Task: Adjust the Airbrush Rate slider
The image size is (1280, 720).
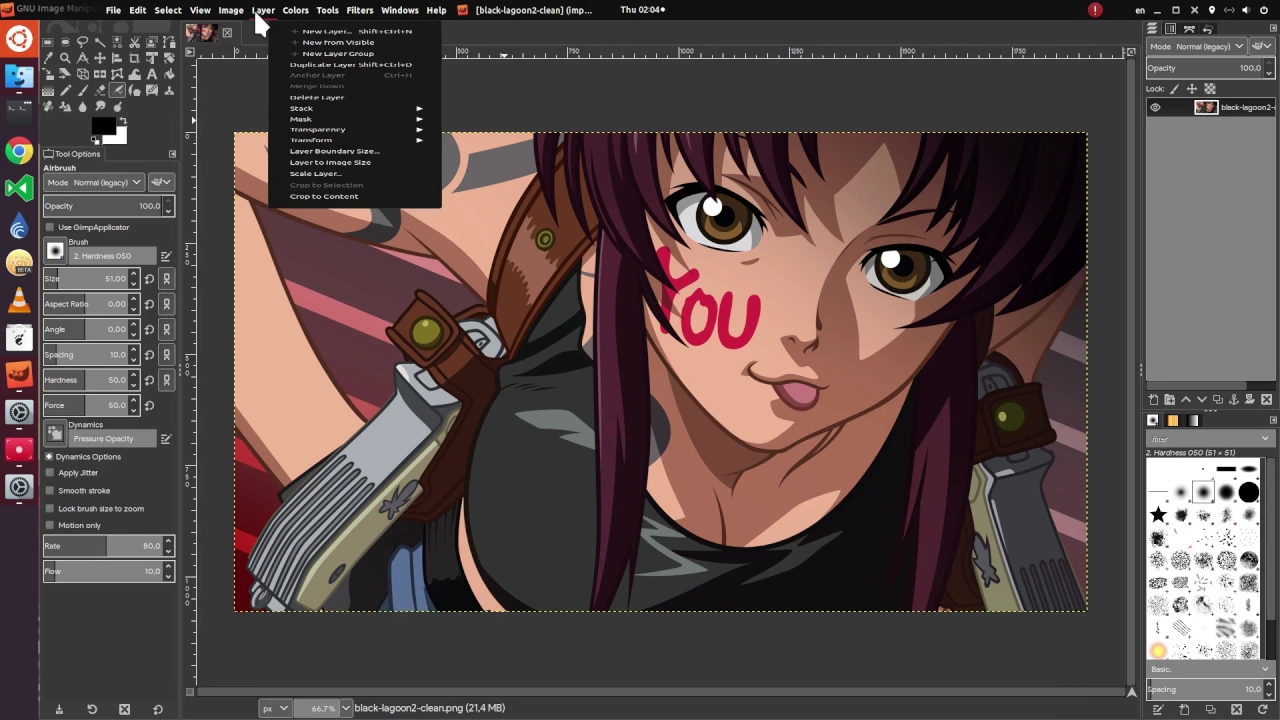Action: click(x=108, y=546)
